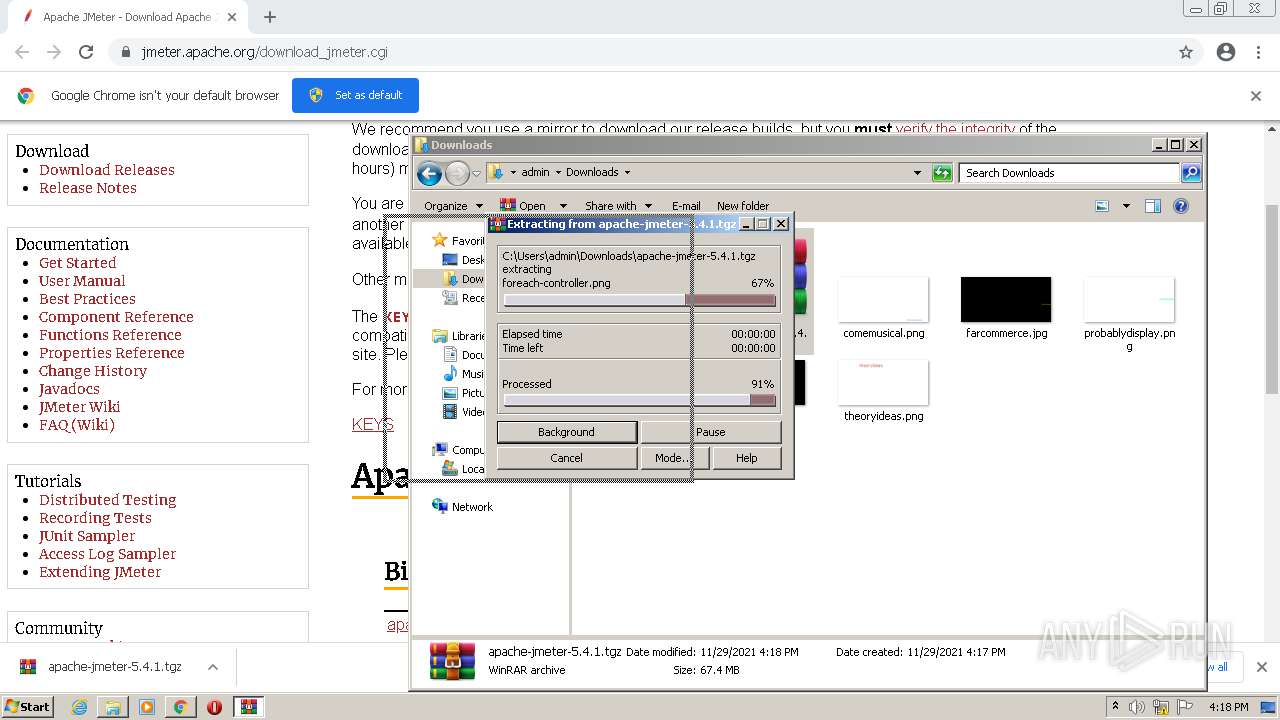Click the E-mail toolbar item
The image size is (1280, 720).
point(686,206)
